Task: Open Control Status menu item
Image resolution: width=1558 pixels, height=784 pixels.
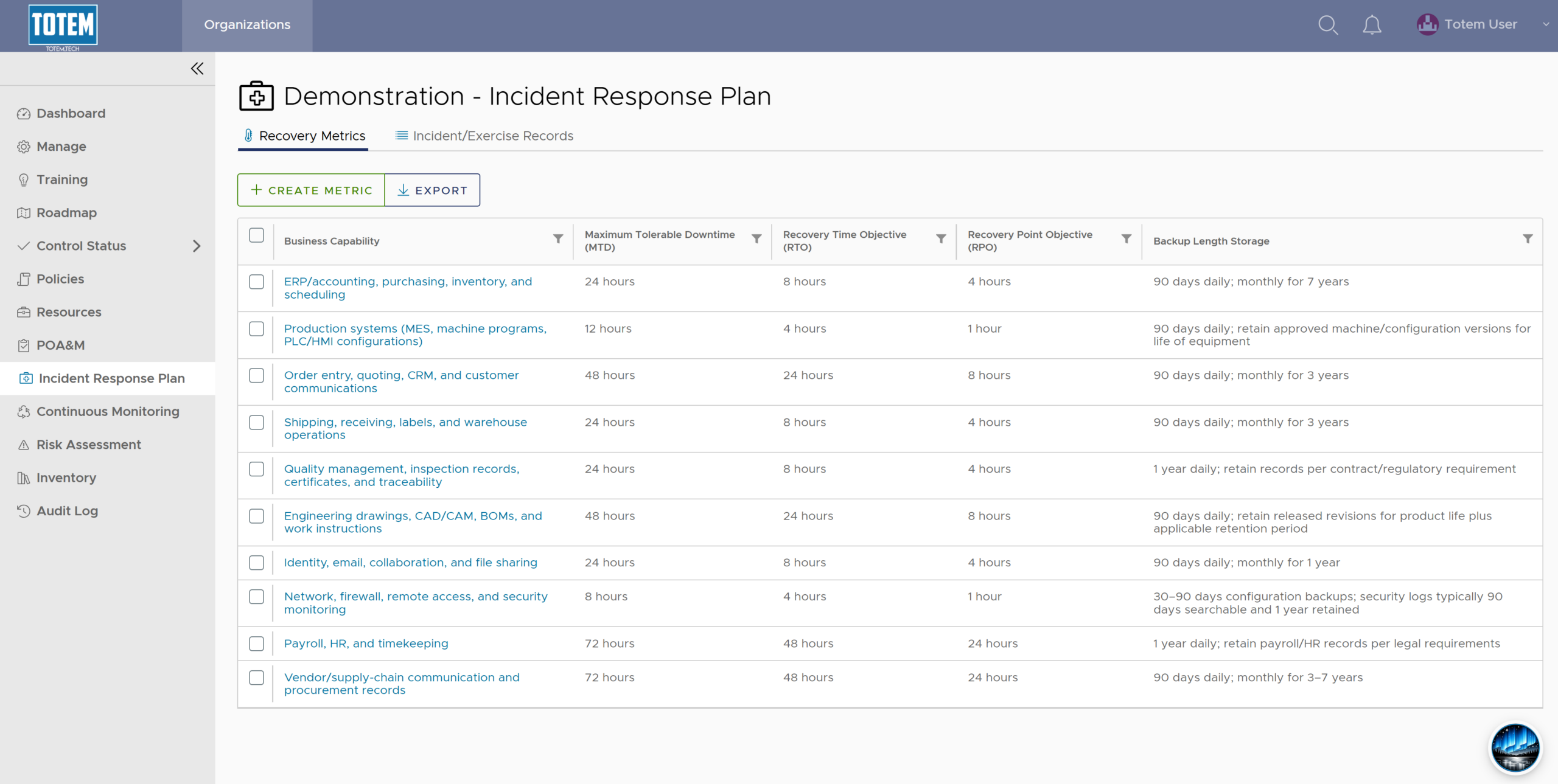Action: click(107, 246)
